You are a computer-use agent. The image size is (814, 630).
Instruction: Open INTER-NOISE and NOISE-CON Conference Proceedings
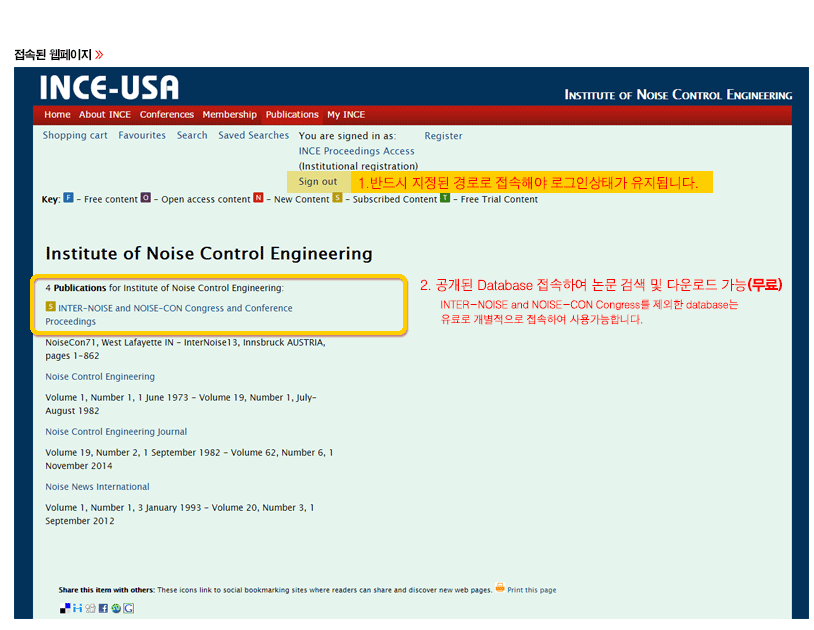coord(169,314)
